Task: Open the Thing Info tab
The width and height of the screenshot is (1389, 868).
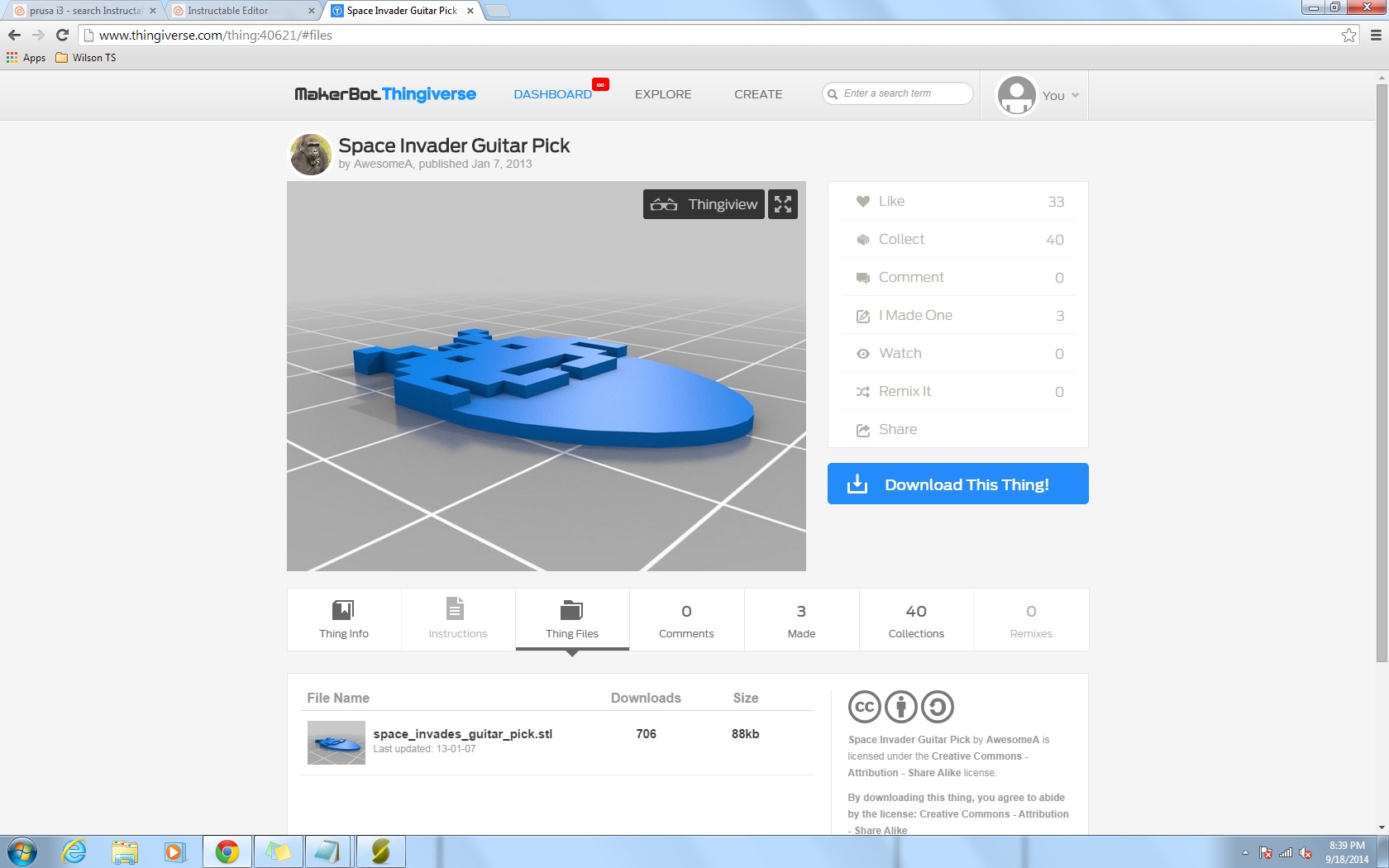Action: pos(344,619)
